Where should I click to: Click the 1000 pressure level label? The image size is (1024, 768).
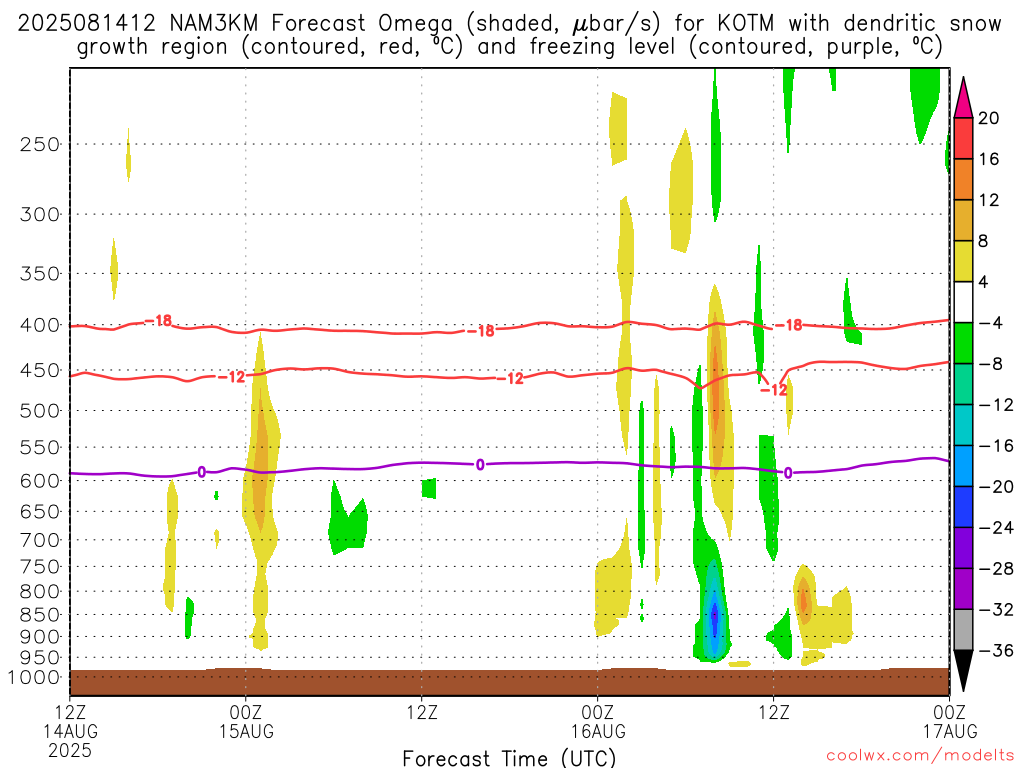pyautogui.click(x=35, y=678)
